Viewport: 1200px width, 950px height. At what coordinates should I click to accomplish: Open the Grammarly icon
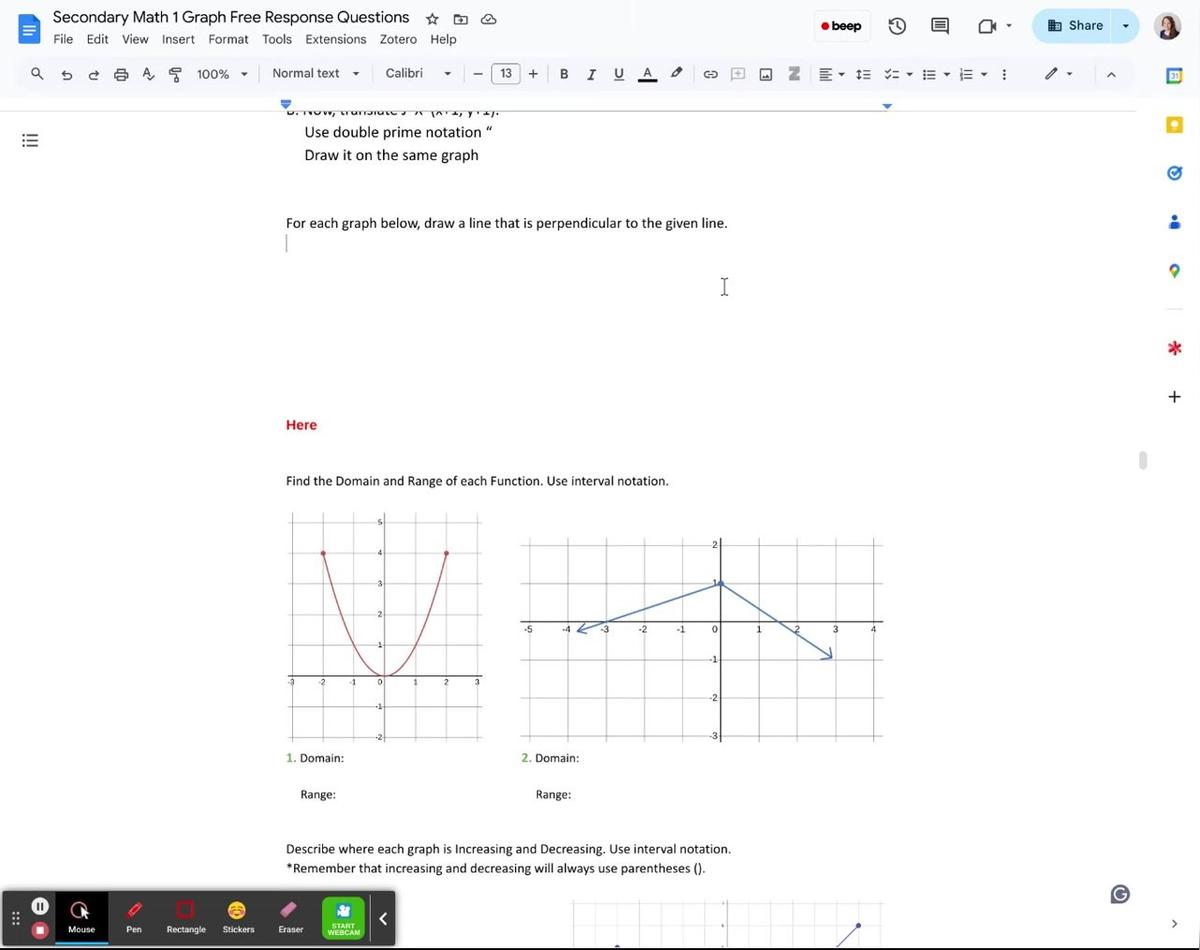tap(1120, 894)
